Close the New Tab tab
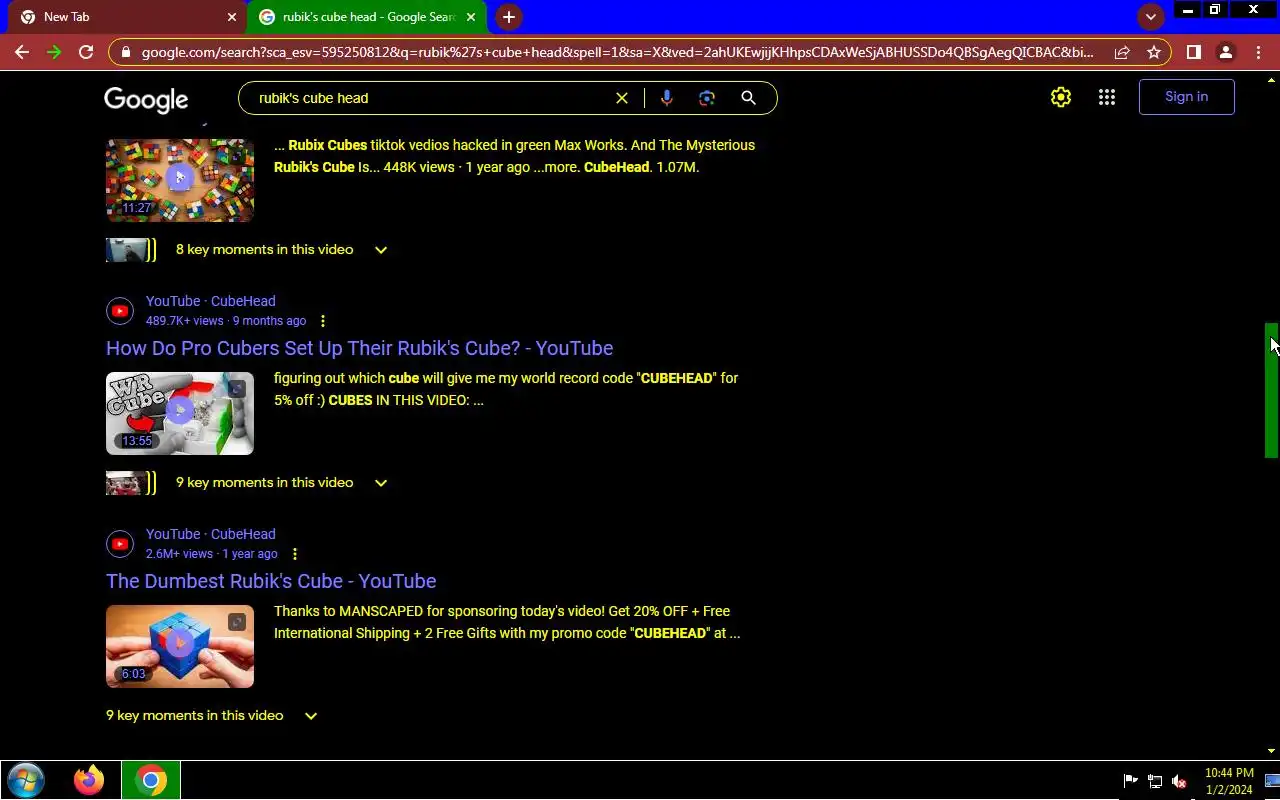 point(232,17)
